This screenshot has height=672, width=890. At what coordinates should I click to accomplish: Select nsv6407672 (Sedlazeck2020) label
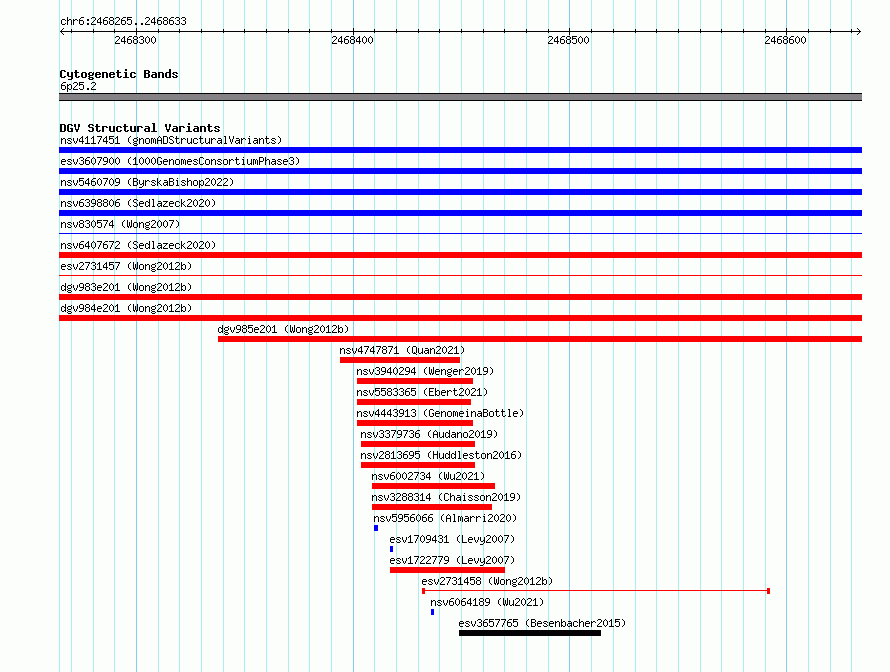pyautogui.click(x=138, y=245)
